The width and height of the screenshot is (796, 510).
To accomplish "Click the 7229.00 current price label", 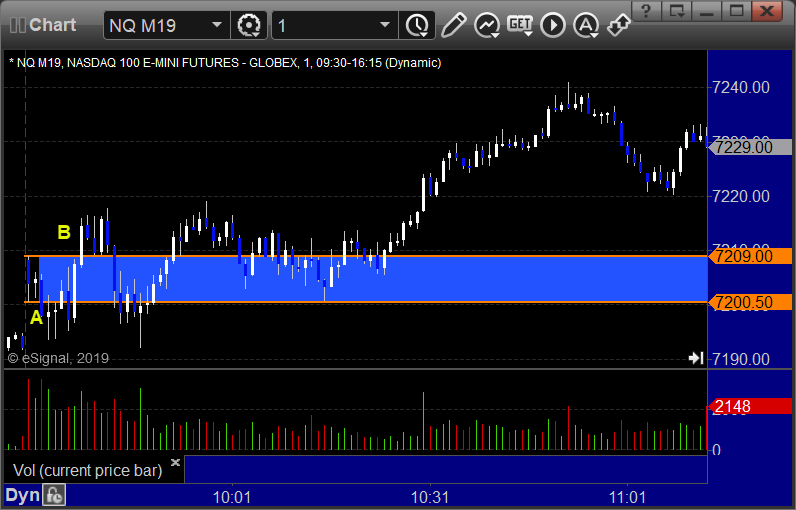I will [750, 147].
